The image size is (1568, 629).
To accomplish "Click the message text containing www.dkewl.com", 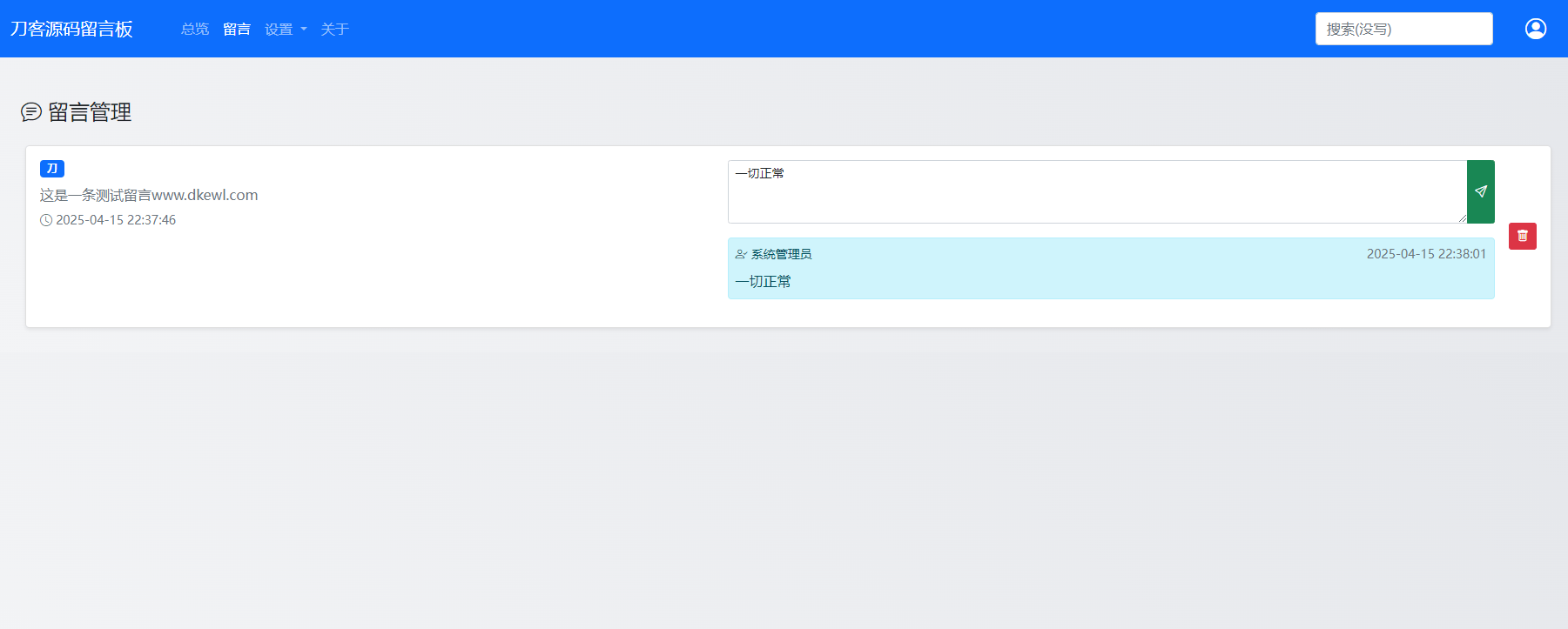I will 149,195.
